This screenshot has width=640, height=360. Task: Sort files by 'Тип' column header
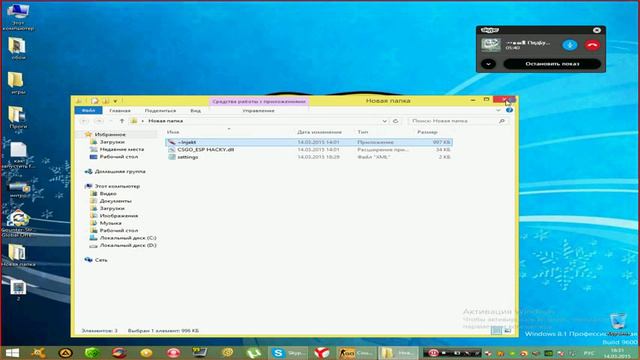pos(362,132)
